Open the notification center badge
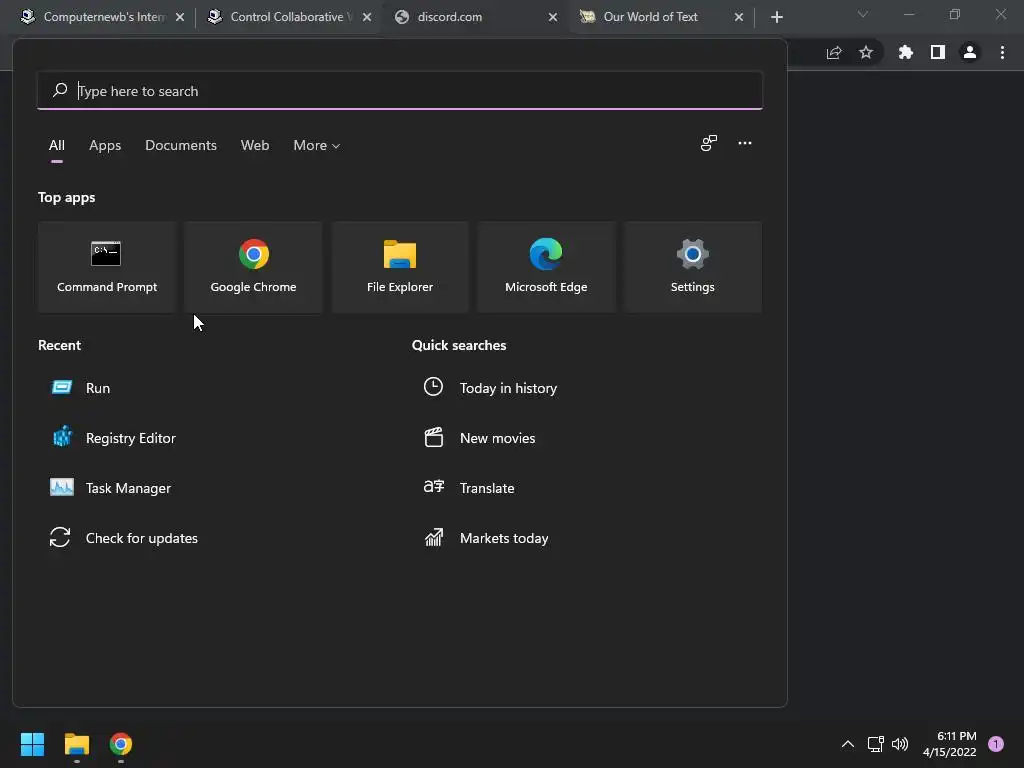 pyautogui.click(x=996, y=744)
